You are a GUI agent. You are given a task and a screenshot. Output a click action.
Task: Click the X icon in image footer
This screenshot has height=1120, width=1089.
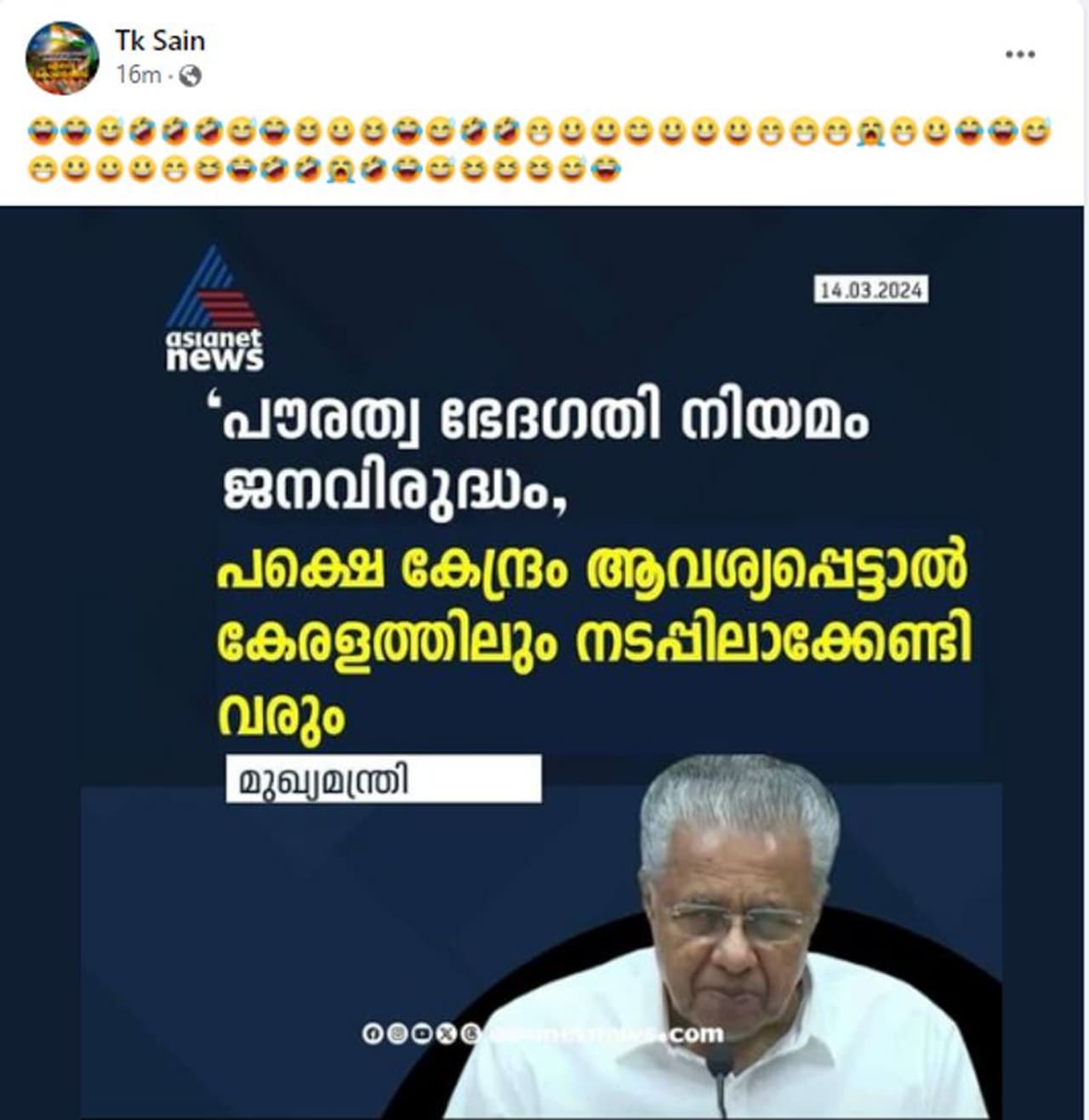tap(446, 1034)
